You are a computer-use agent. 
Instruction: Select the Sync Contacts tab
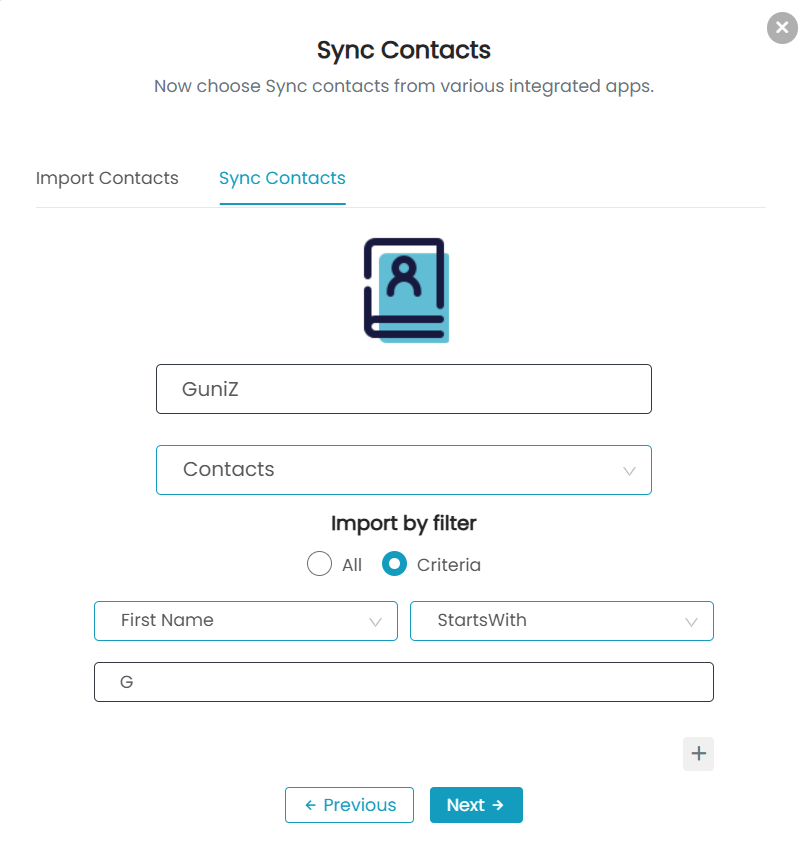(282, 178)
